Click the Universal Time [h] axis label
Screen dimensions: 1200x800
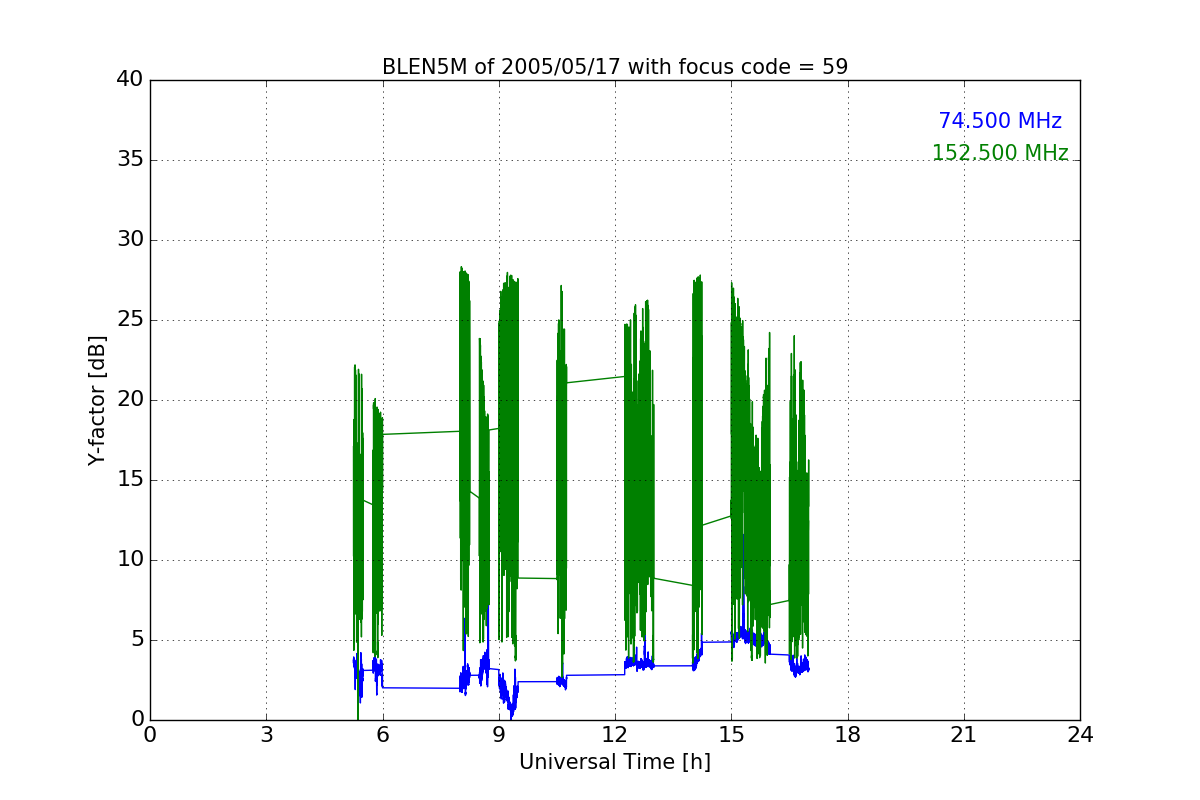pos(615,762)
